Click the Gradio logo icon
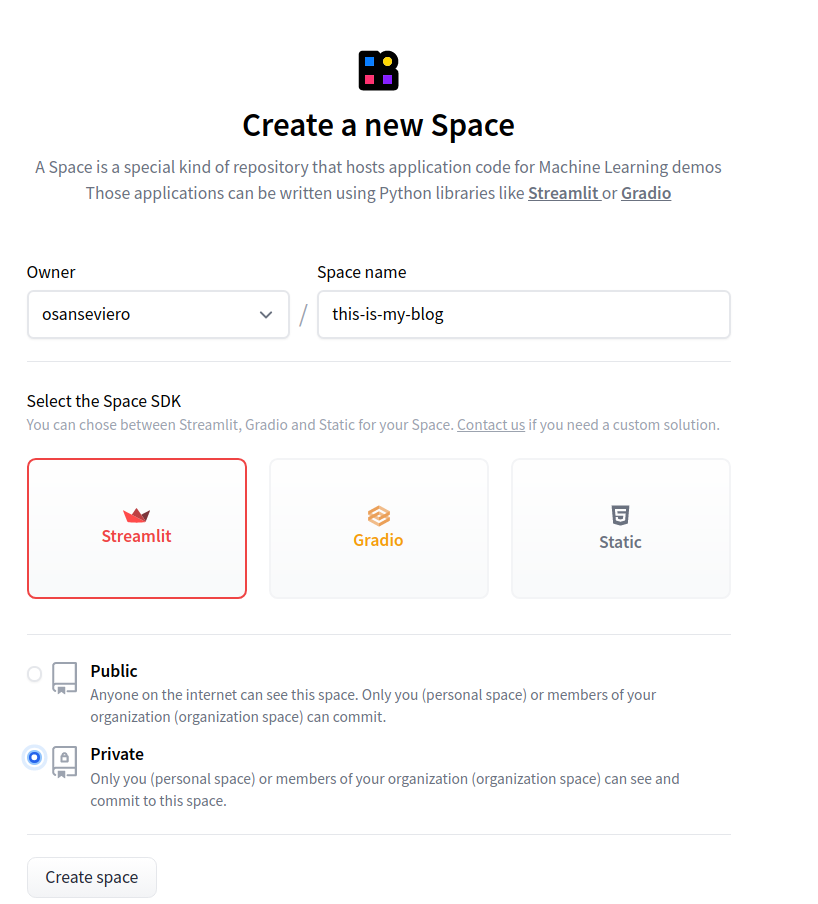This screenshot has width=818, height=904. click(379, 516)
